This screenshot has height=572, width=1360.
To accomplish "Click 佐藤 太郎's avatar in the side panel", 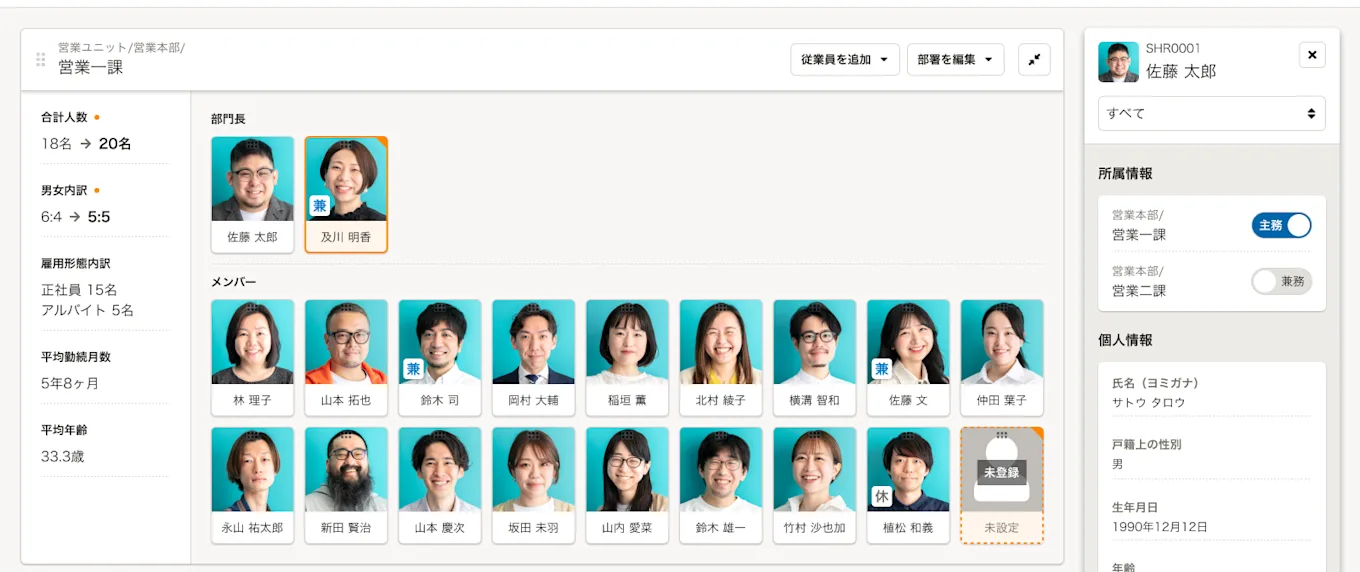I will (1118, 62).
